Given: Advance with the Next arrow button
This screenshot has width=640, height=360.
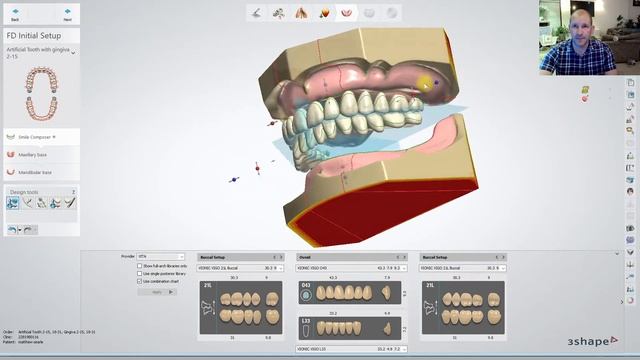Looking at the screenshot, I should pos(67,14).
